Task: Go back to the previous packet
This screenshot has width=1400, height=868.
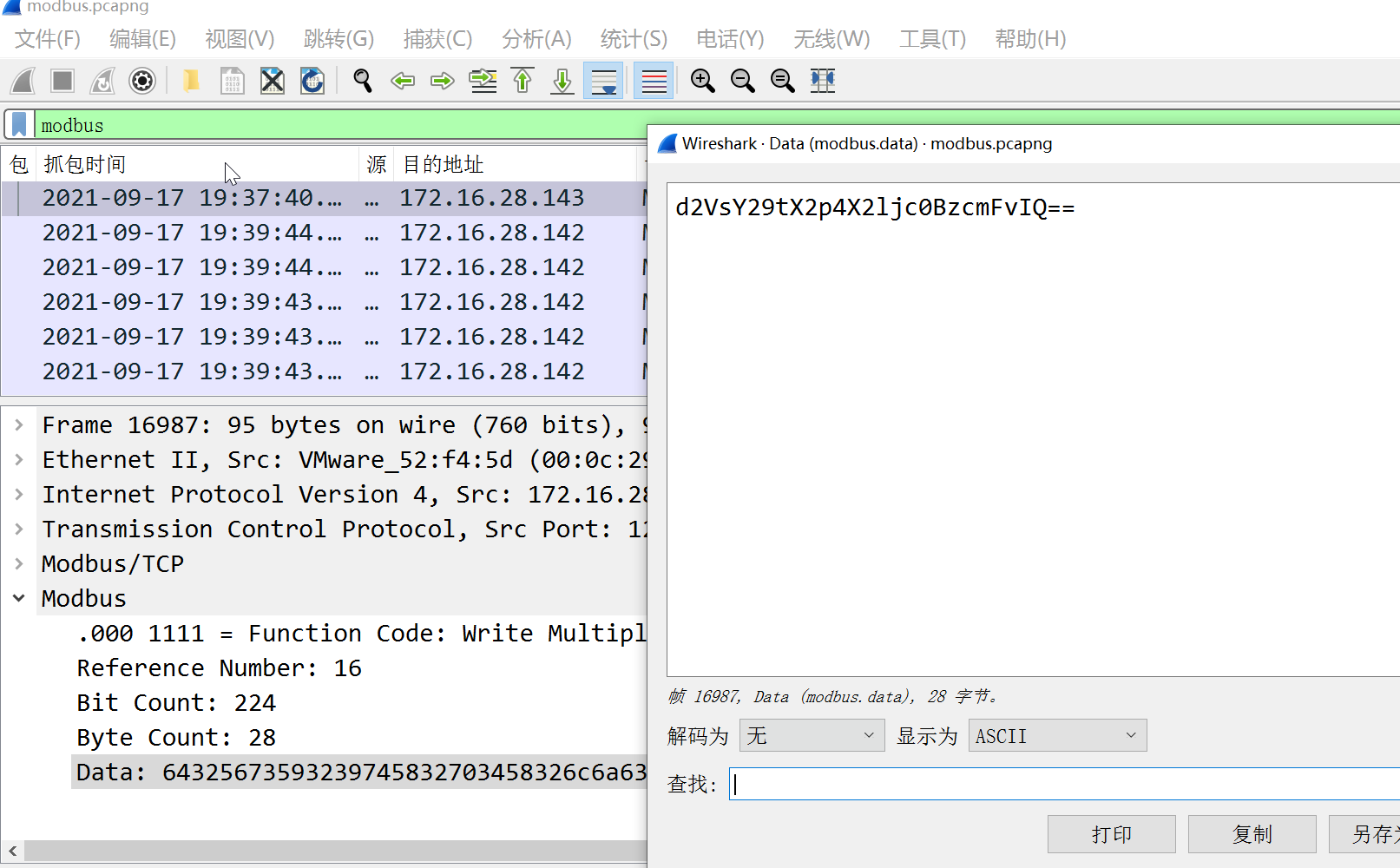Action: [403, 81]
